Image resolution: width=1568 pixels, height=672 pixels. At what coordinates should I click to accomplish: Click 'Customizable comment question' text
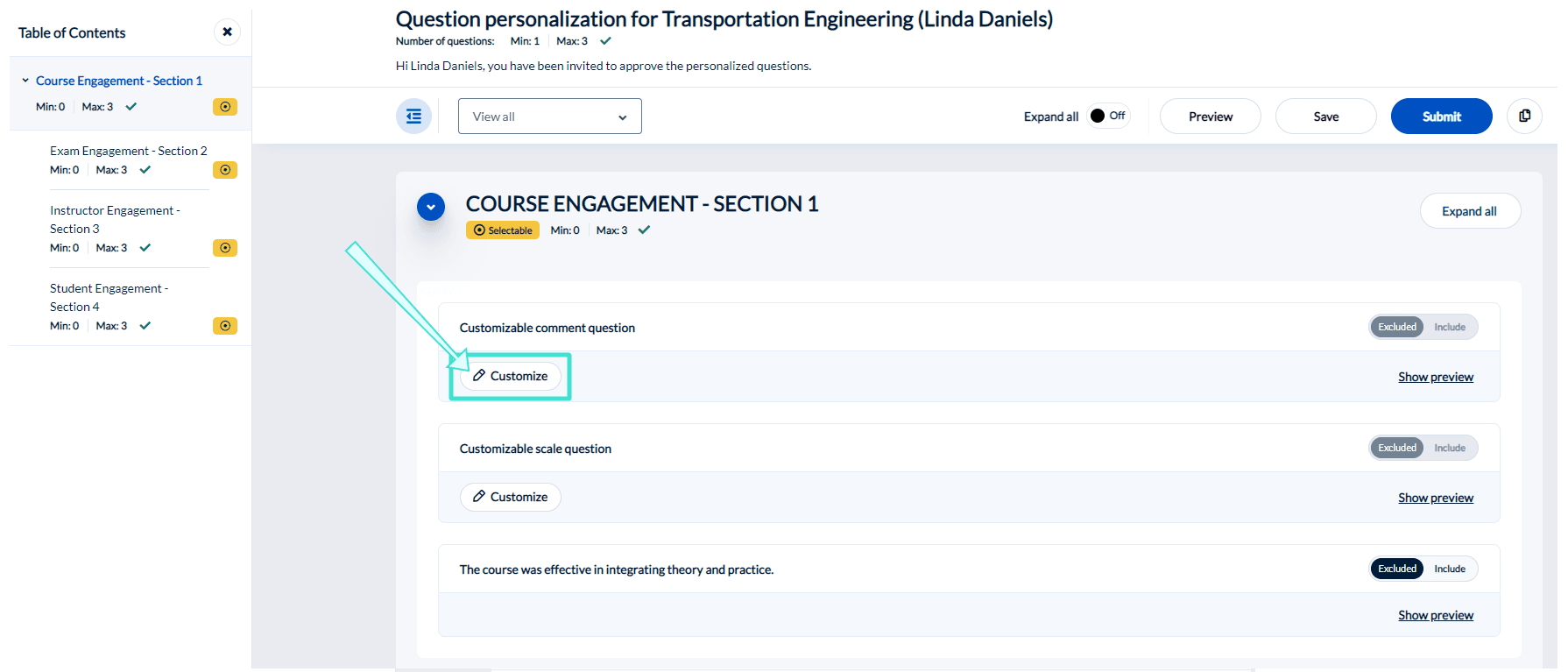(x=547, y=328)
